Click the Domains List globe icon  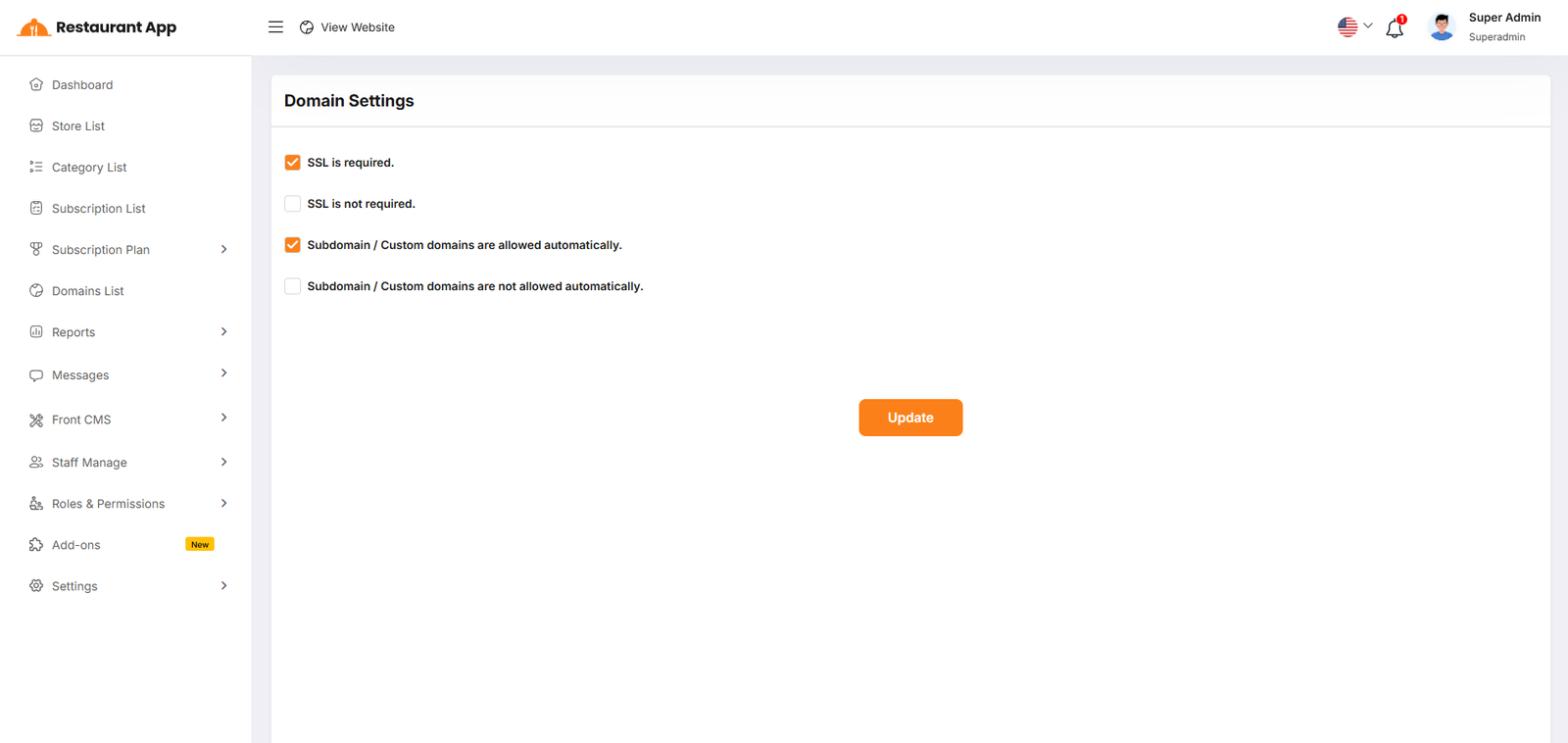coord(36,291)
